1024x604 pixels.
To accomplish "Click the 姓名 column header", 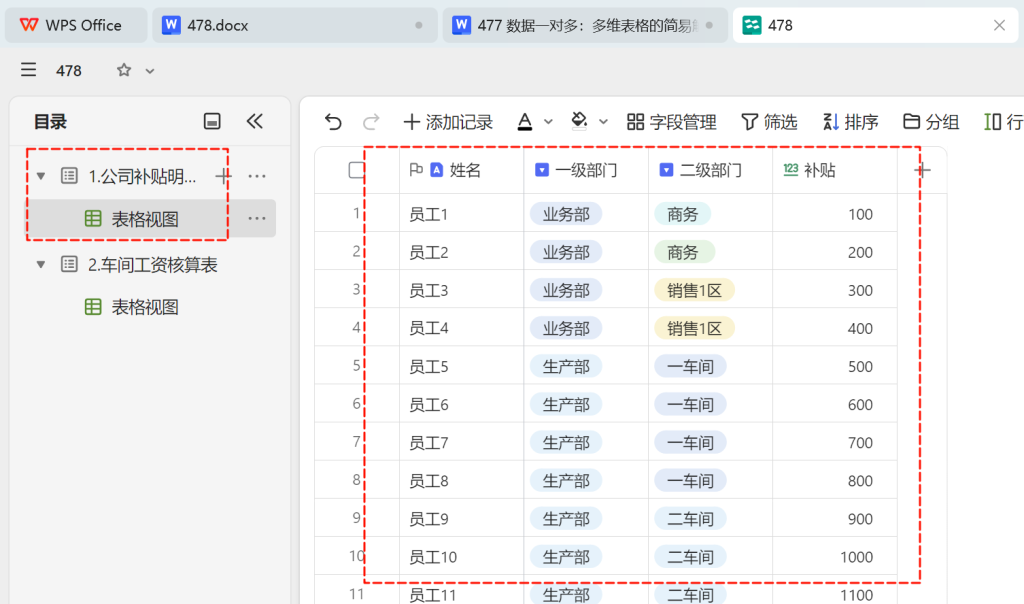I will (x=462, y=170).
